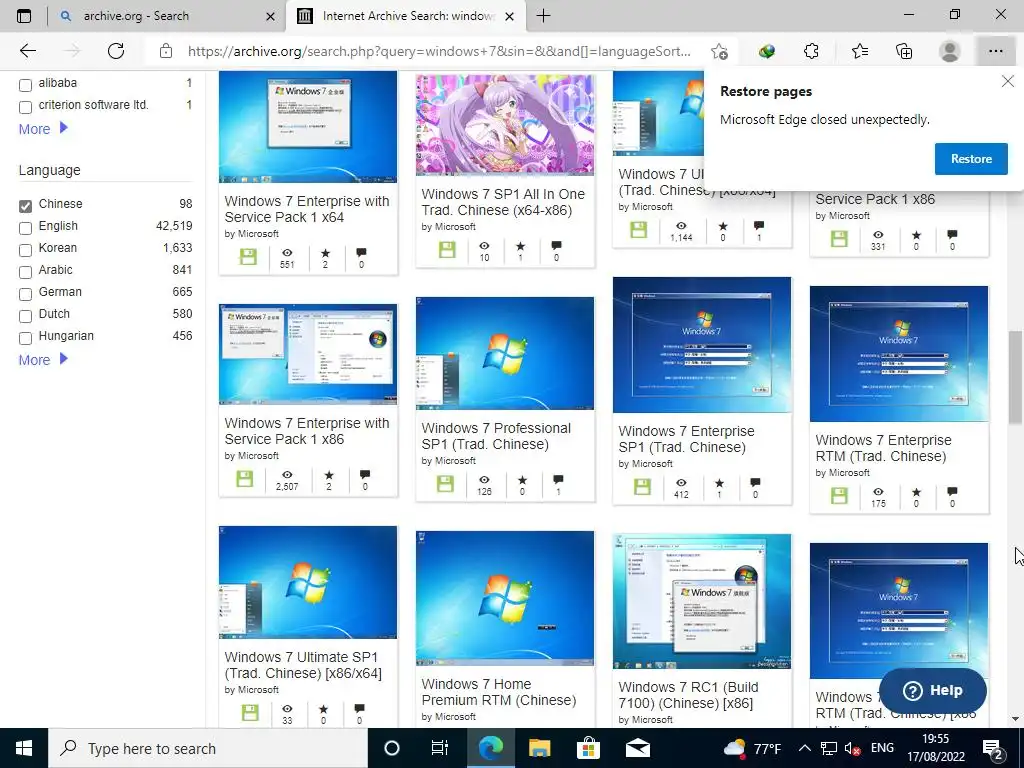
Task: Open Windows 7 SP1 All In One Trad. Chinese link
Action: 503,202
